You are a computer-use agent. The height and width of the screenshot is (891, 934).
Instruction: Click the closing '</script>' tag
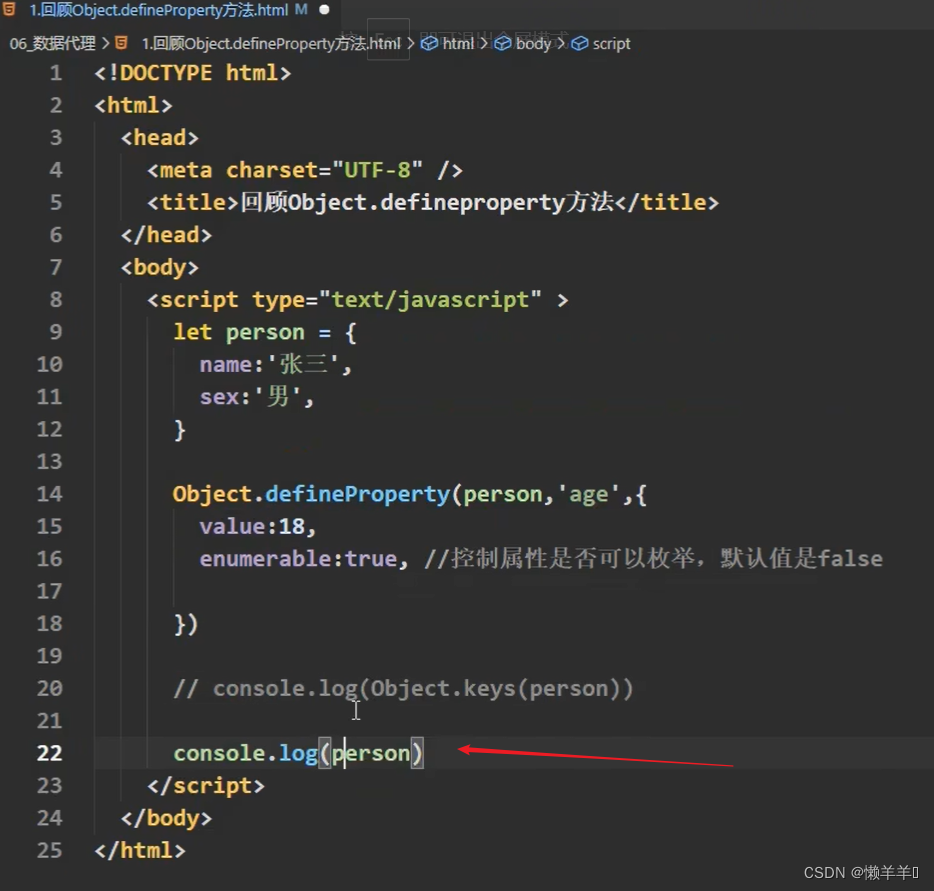click(x=206, y=786)
